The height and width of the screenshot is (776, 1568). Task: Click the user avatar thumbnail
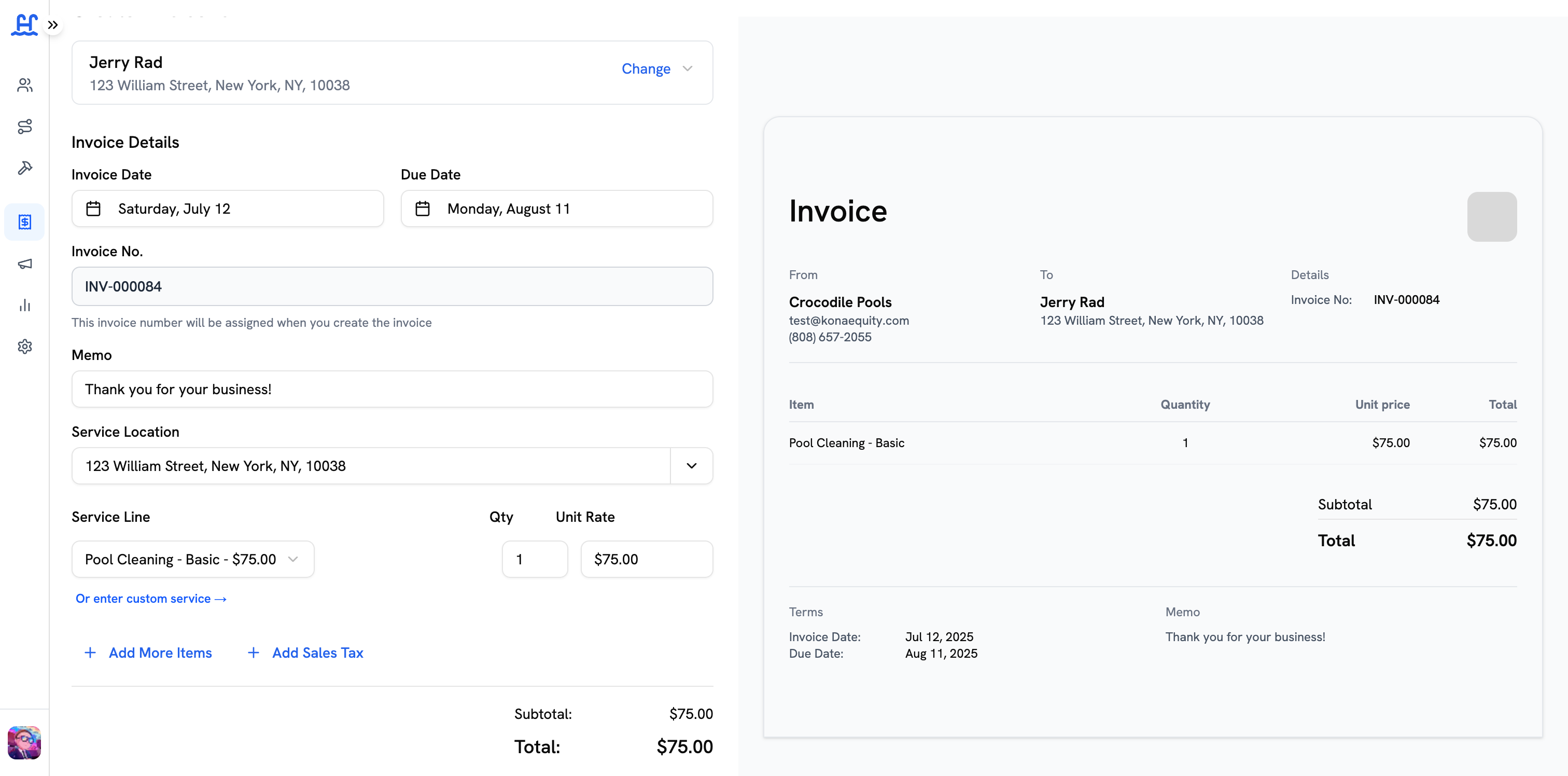(x=24, y=742)
